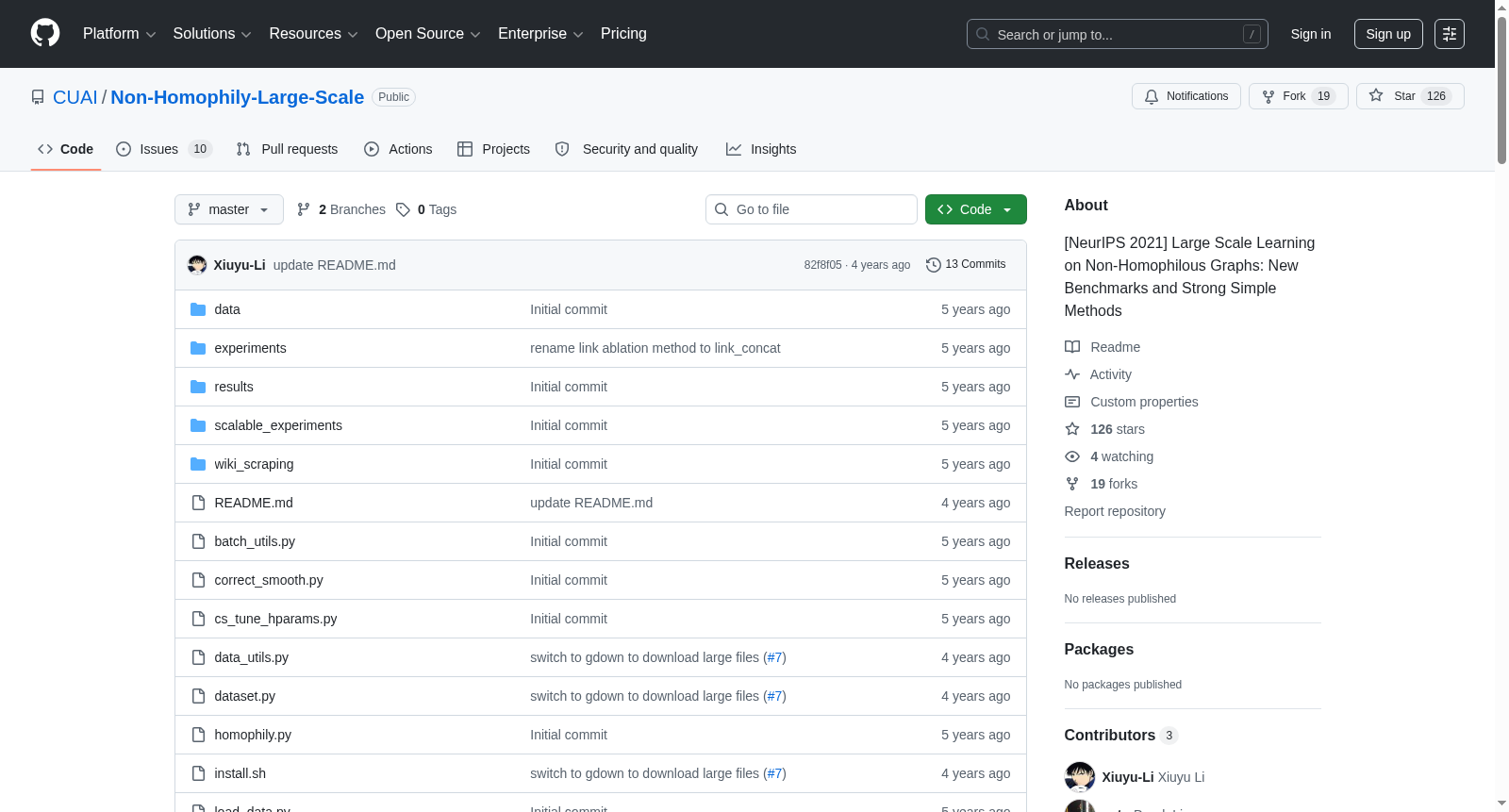The height and width of the screenshot is (812, 1509).
Task: Open the Non-Homophily-Large-Scale repository link
Action: point(238,97)
